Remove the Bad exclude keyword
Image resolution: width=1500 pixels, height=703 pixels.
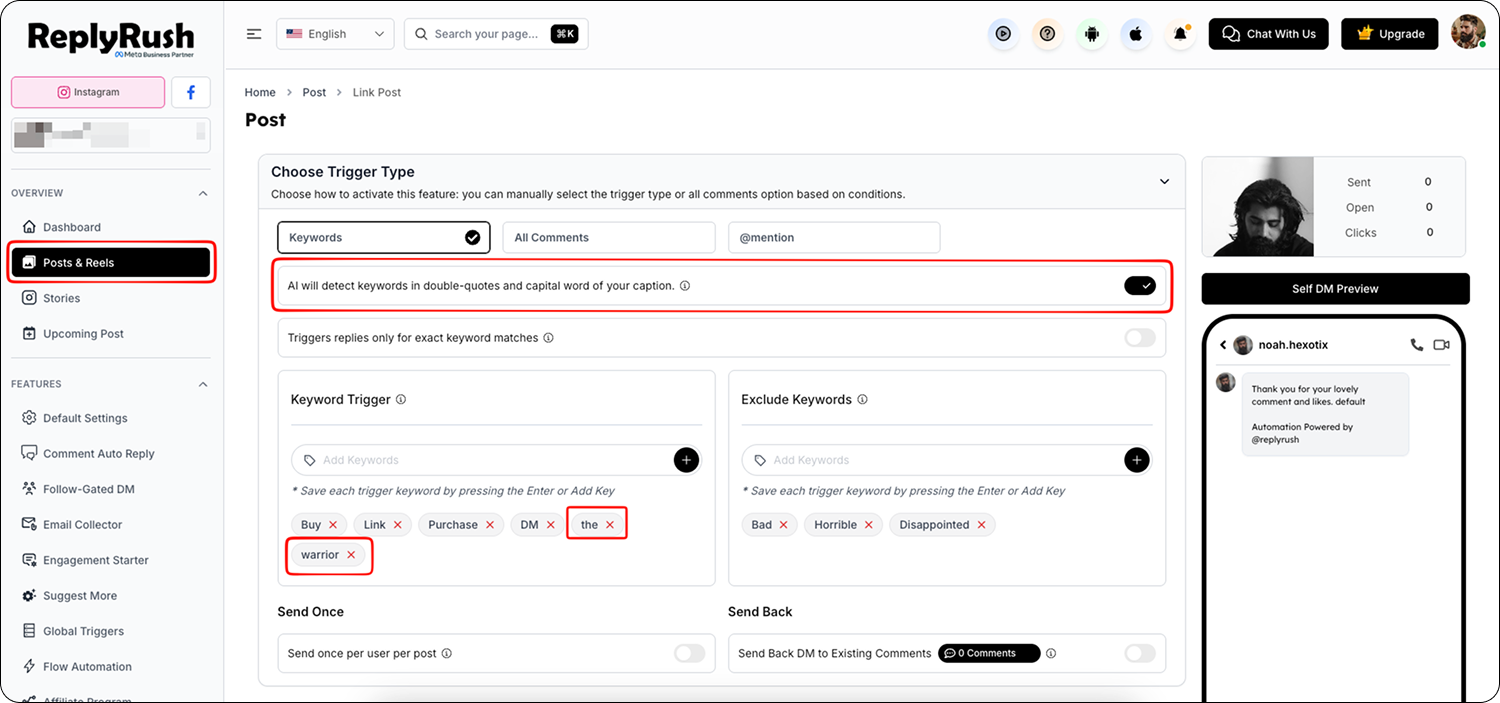click(783, 525)
